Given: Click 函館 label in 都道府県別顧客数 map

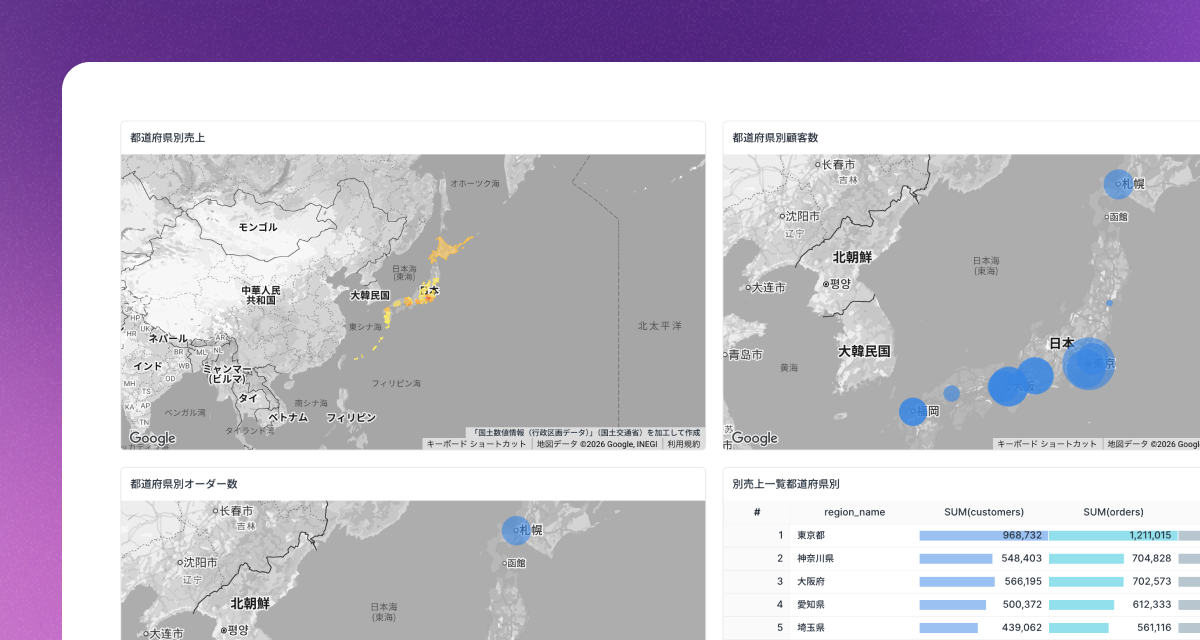Looking at the screenshot, I should [x=1121, y=216].
